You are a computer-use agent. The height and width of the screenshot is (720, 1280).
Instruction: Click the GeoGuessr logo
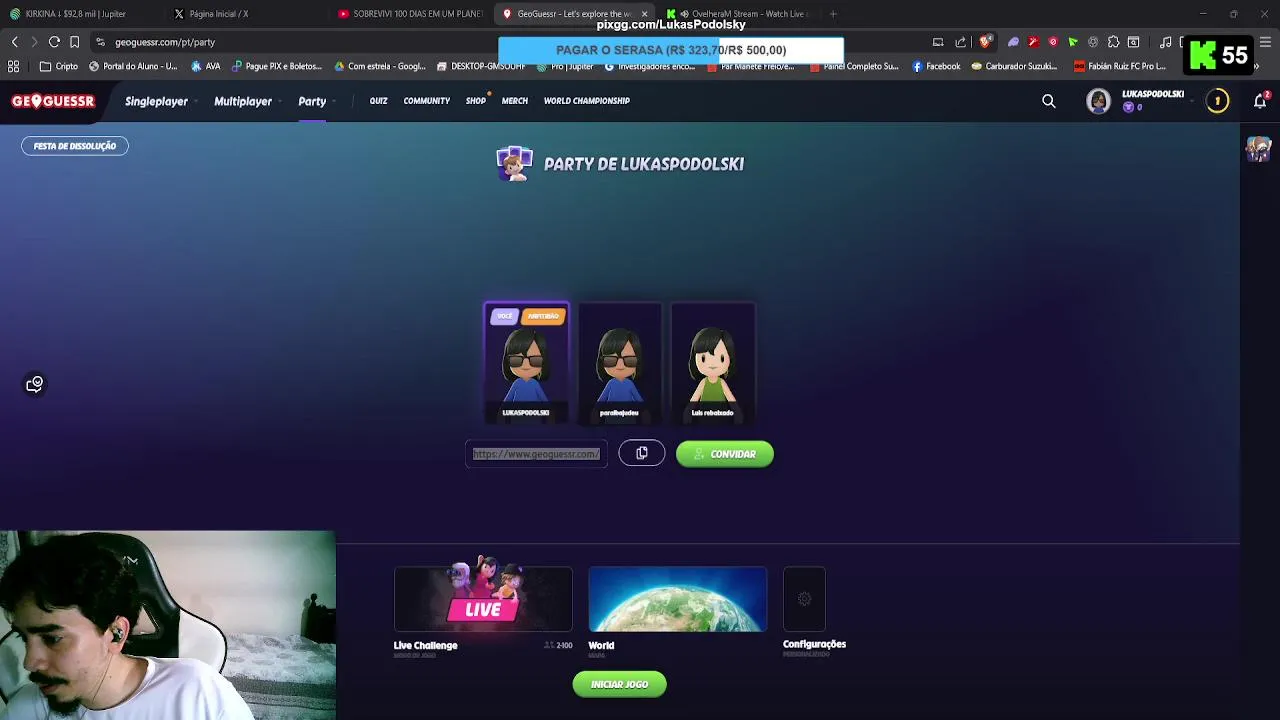53,101
